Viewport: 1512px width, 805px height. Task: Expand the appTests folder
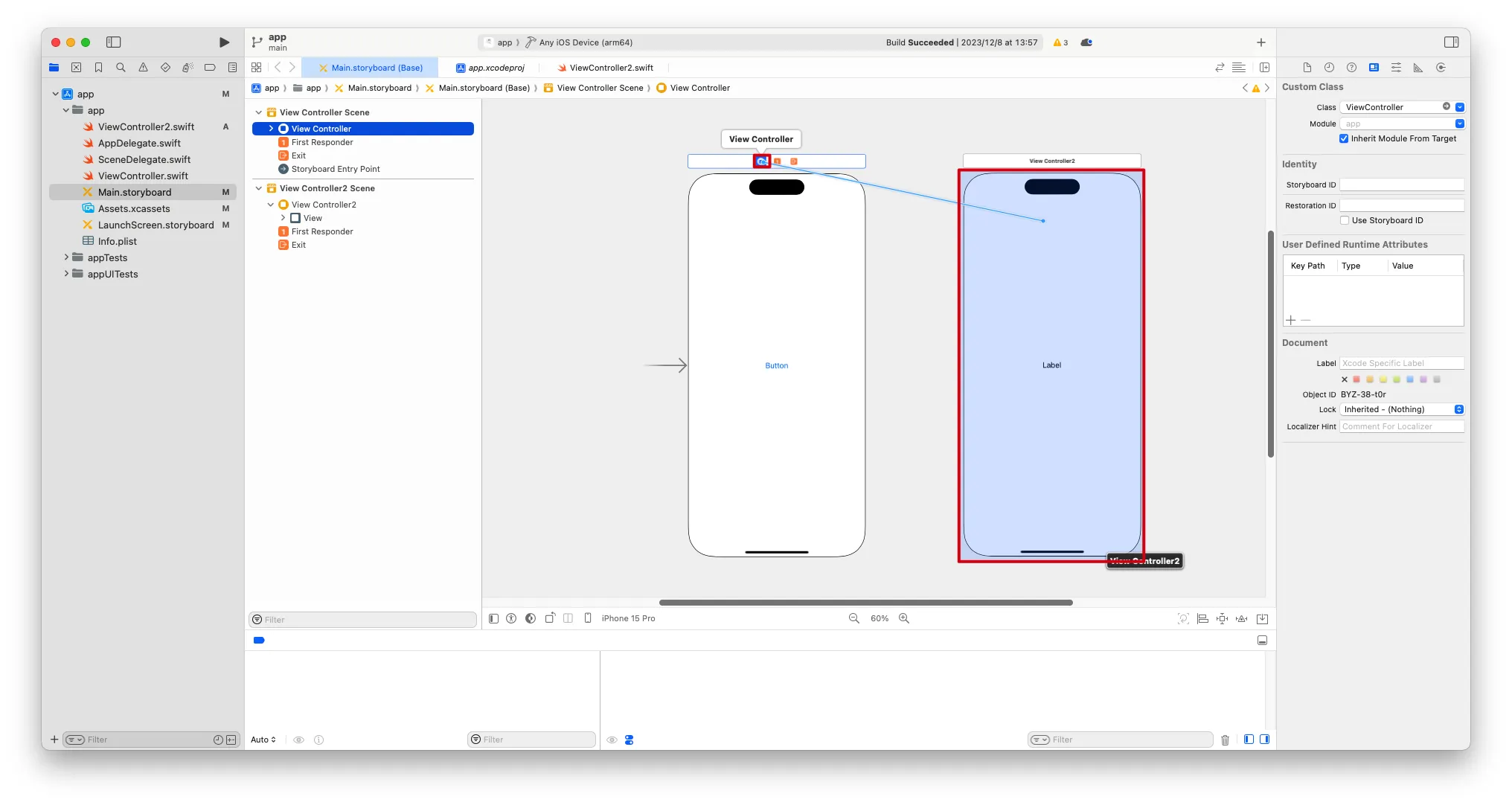point(66,257)
